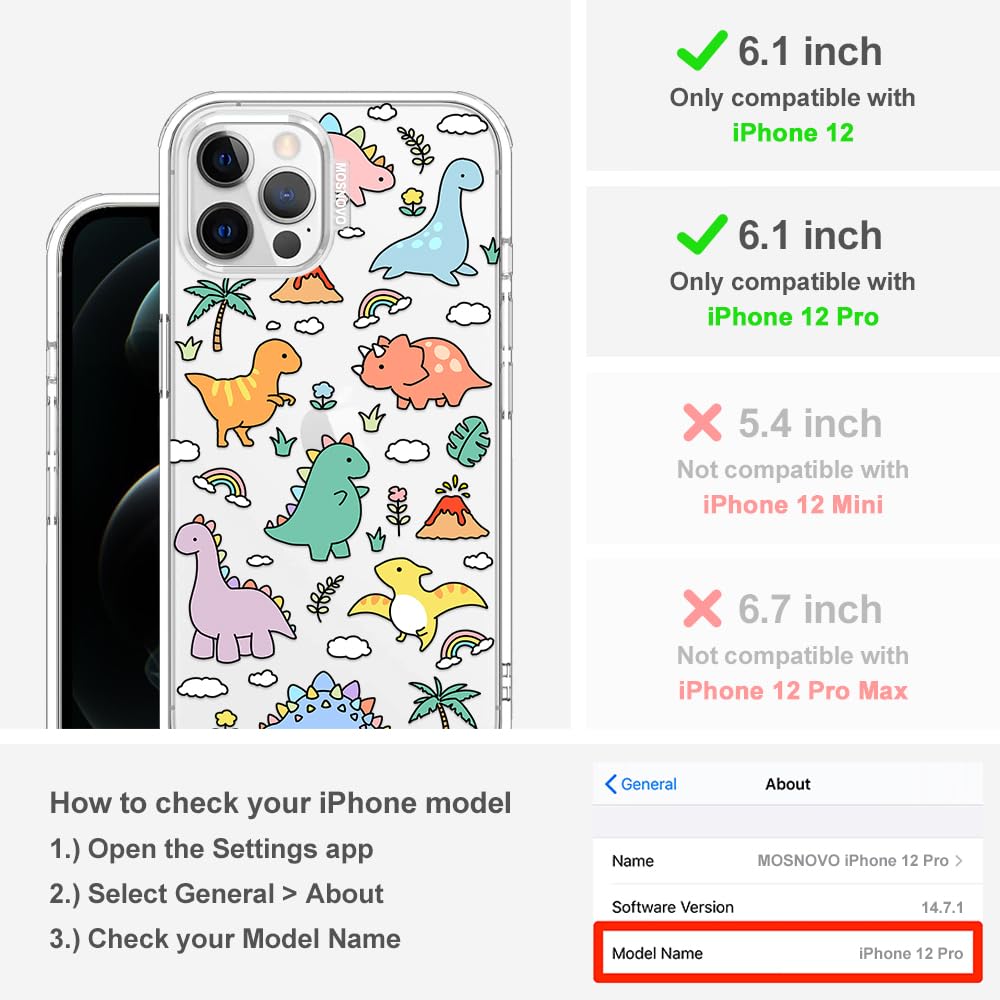Click the orange triceratops illustration
1000x1000 pixels.
pos(422,371)
